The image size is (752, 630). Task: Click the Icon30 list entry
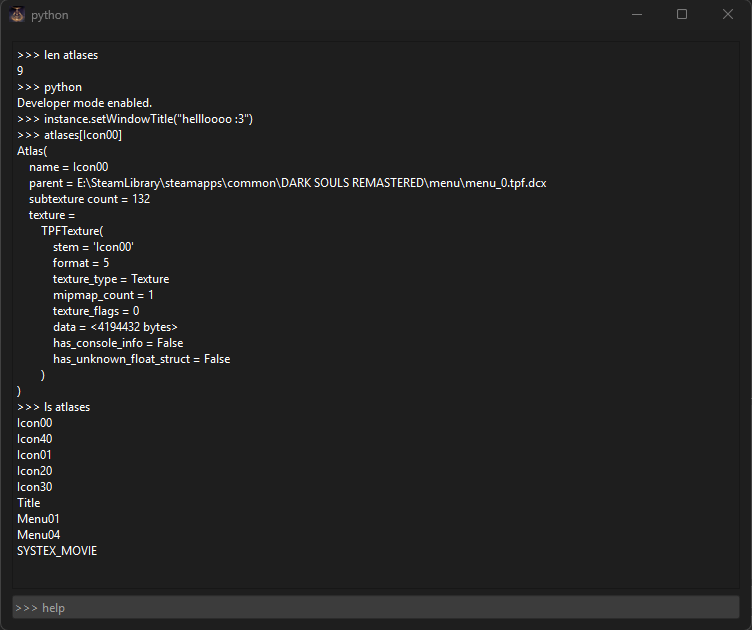35,487
